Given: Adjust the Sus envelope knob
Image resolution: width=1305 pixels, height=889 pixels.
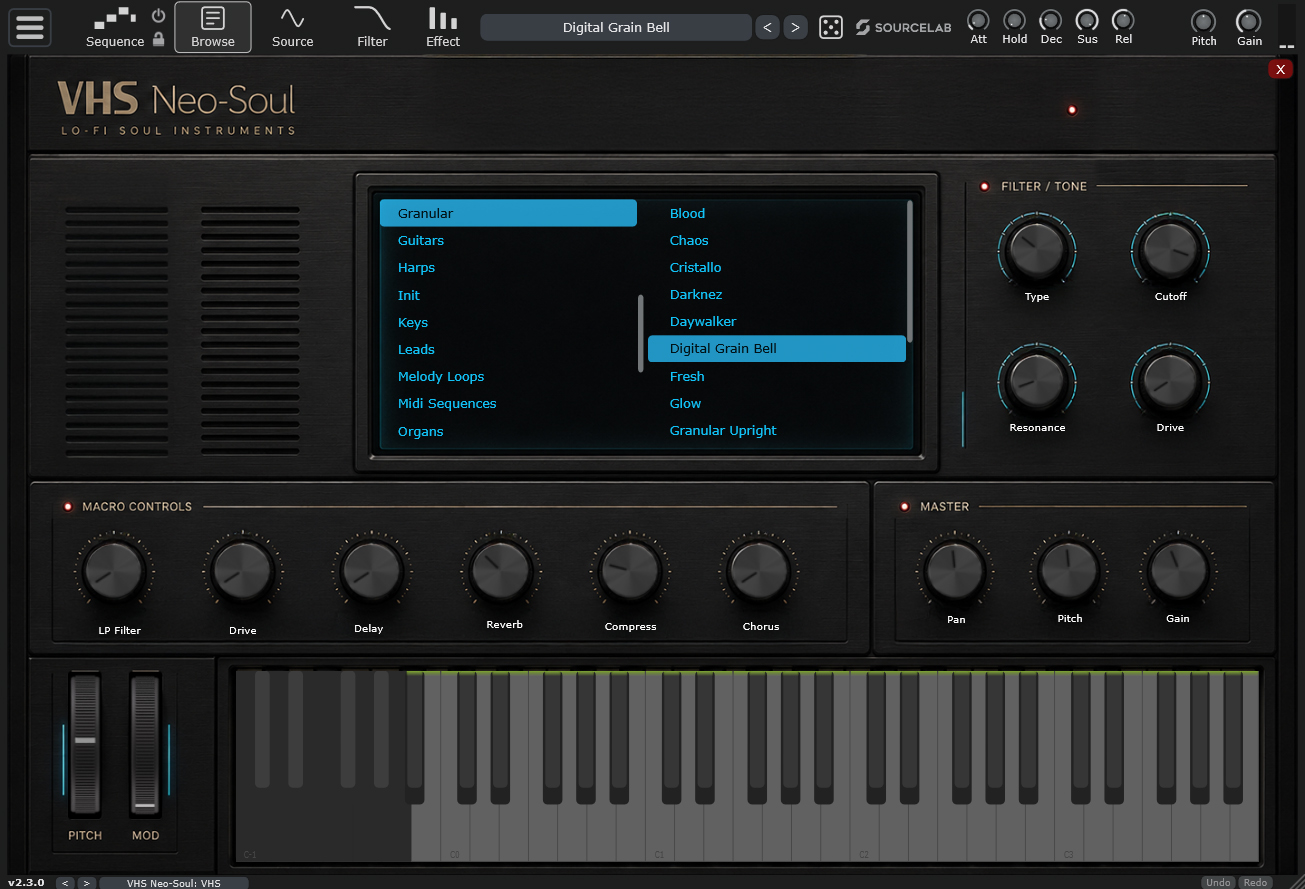Looking at the screenshot, I should coord(1087,20).
